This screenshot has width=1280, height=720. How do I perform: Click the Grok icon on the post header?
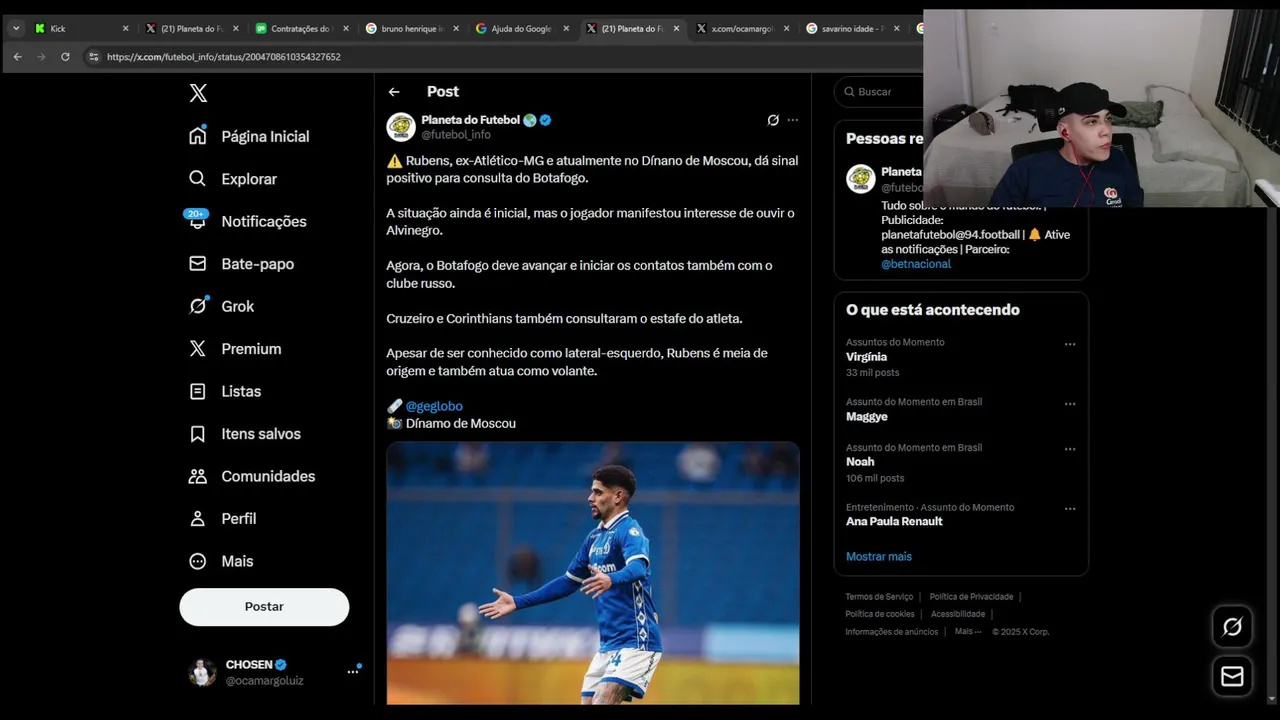(773, 120)
